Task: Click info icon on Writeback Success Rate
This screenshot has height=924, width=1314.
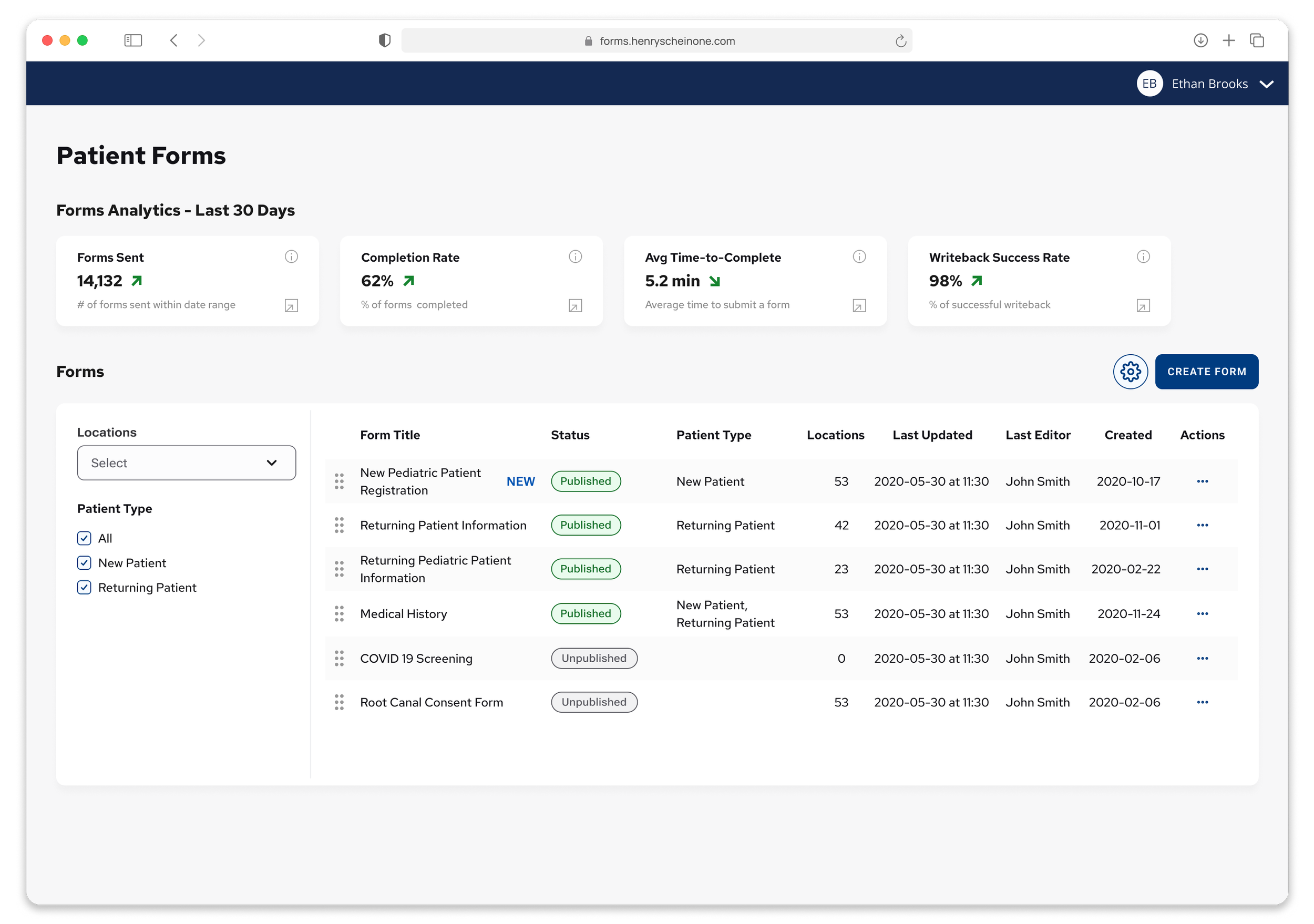Action: [x=1143, y=257]
